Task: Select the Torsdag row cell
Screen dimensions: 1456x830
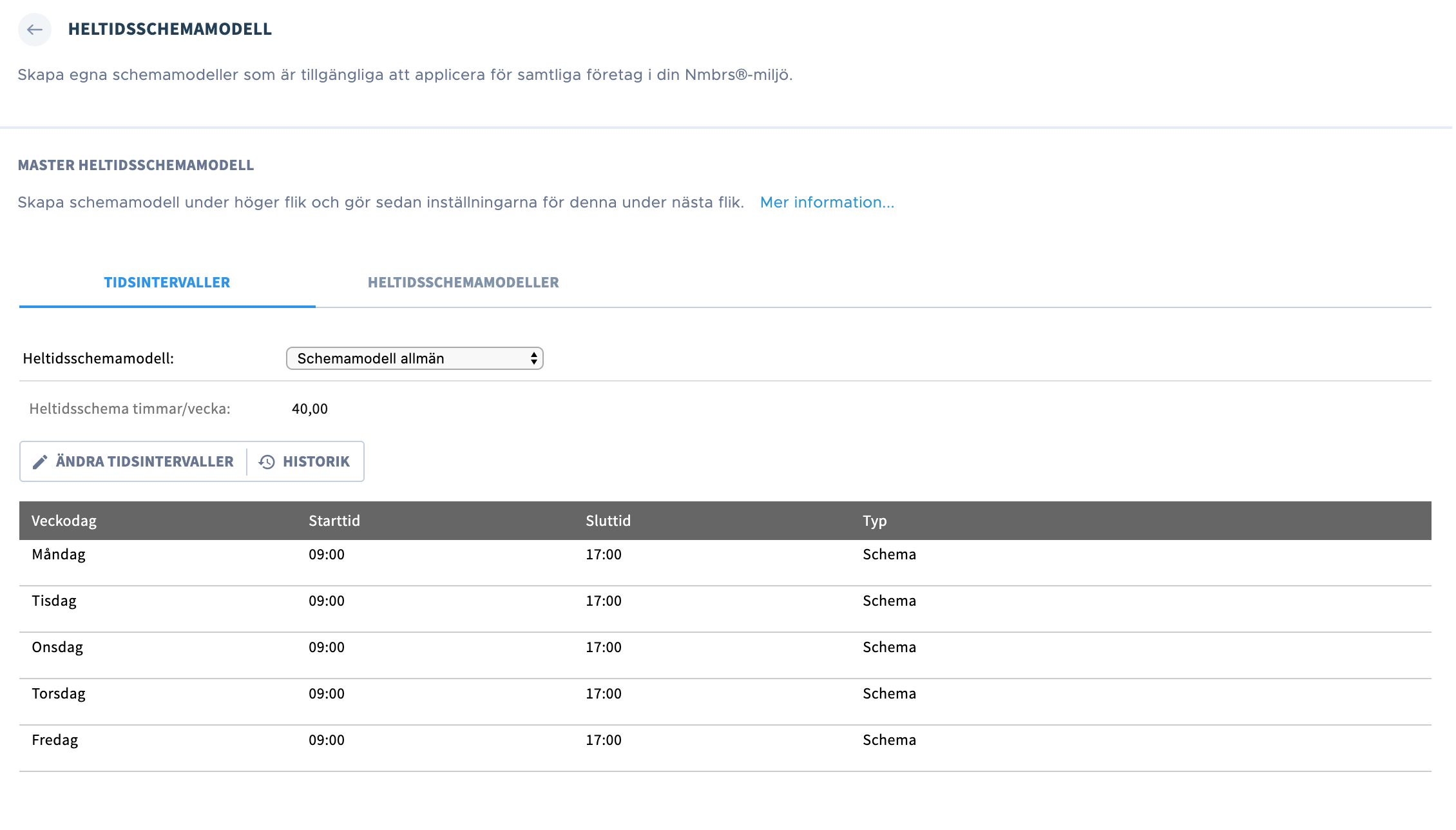Action: tap(59, 693)
